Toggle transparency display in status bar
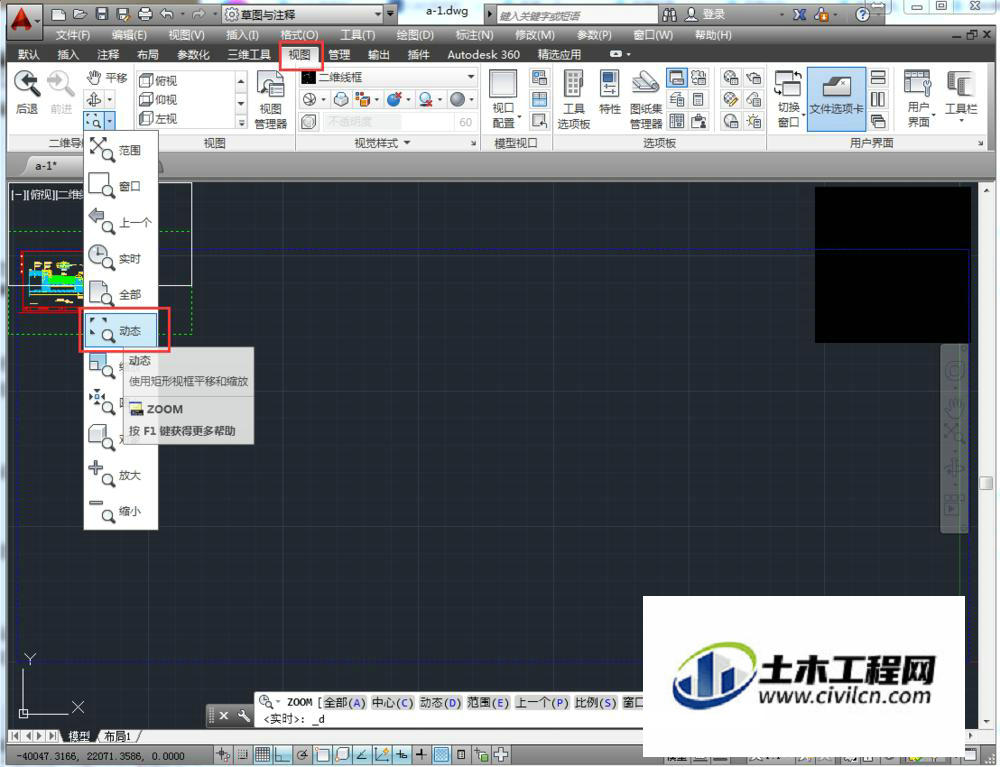Image resolution: width=1000 pixels, height=767 pixels. tap(441, 755)
